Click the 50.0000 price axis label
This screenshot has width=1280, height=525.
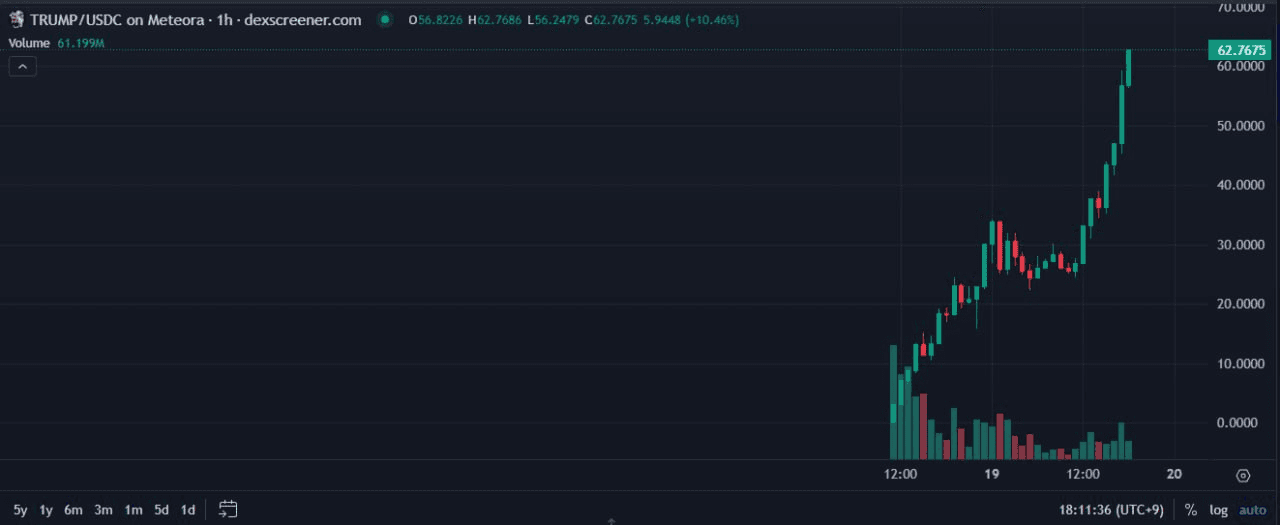click(x=1243, y=126)
